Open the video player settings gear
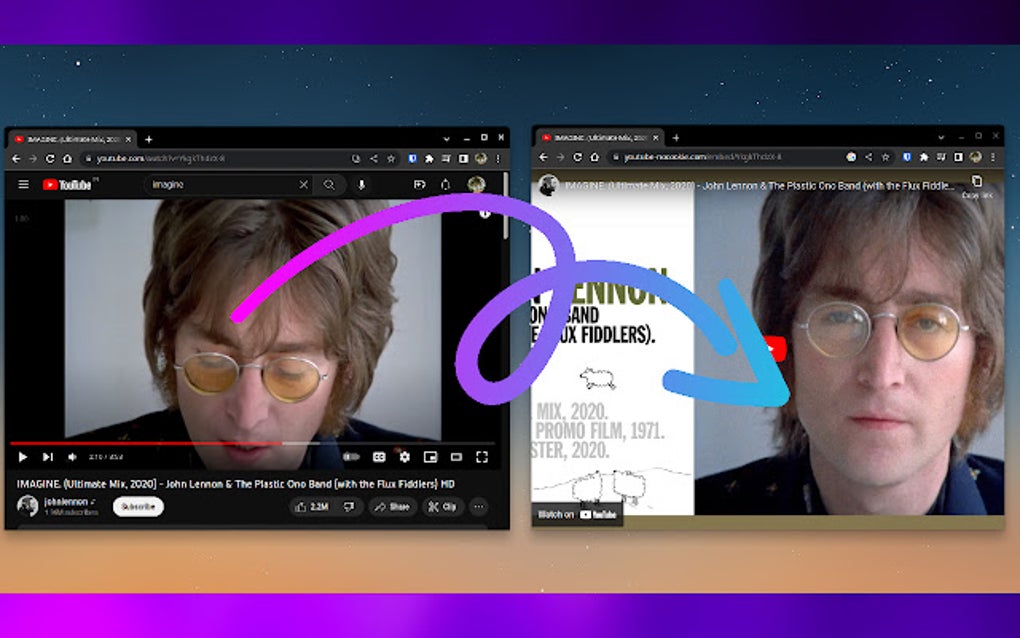This screenshot has width=1020, height=638. [403, 456]
